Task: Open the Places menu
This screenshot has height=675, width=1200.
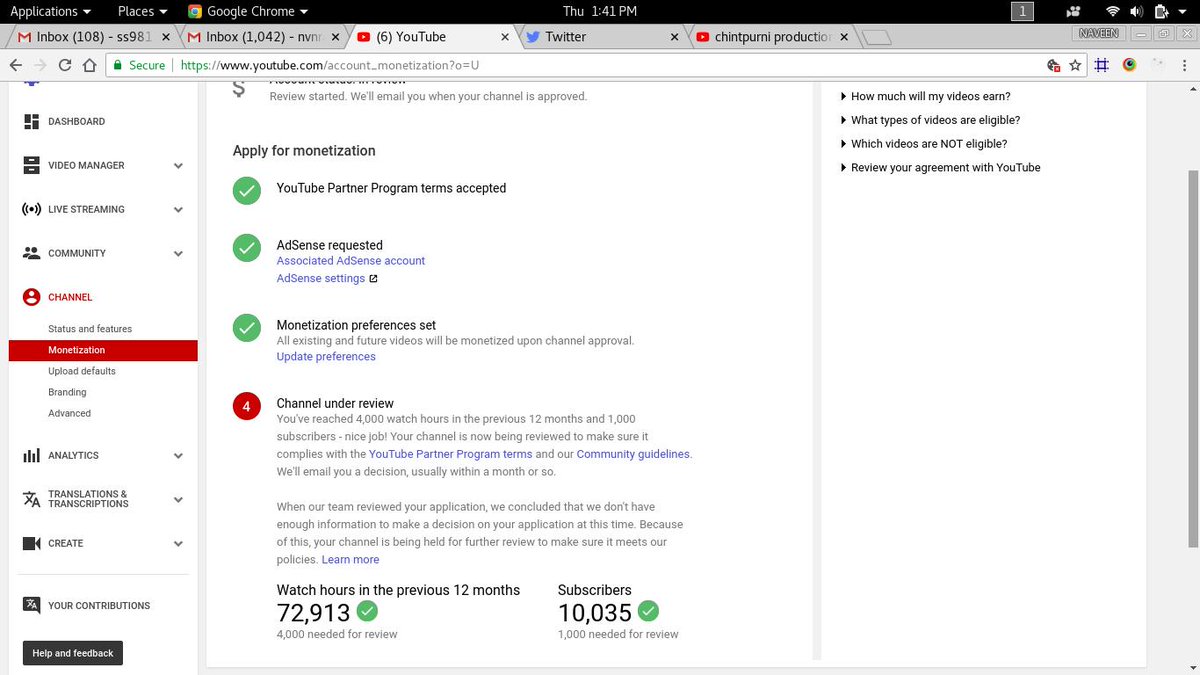Action: 143,11
